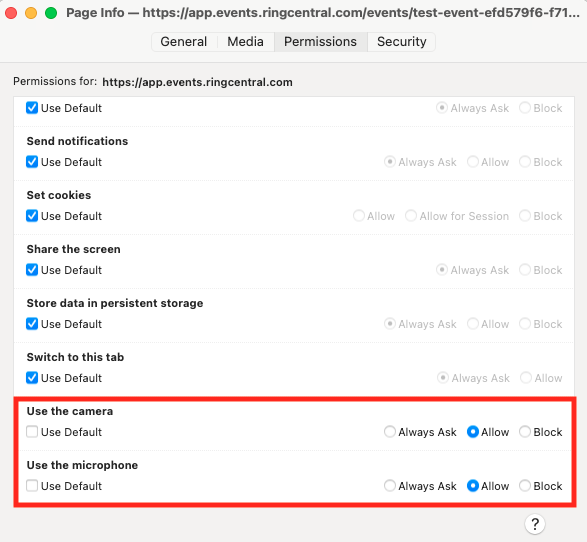Click the help question mark button

pyautogui.click(x=535, y=524)
